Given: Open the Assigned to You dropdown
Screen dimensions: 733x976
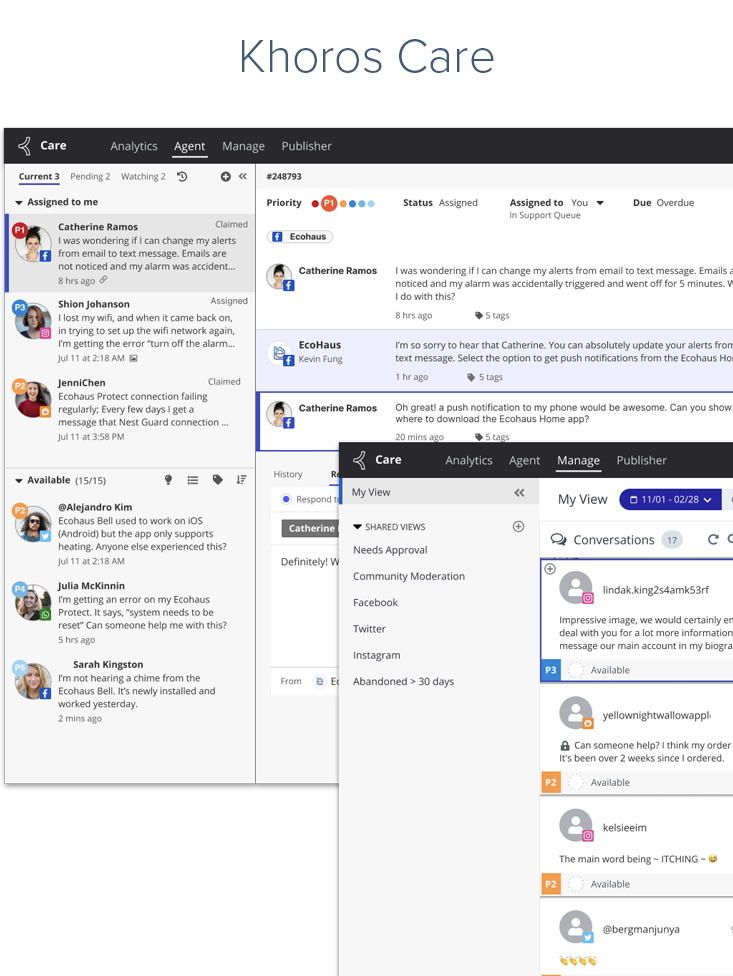Looking at the screenshot, I should [x=600, y=203].
